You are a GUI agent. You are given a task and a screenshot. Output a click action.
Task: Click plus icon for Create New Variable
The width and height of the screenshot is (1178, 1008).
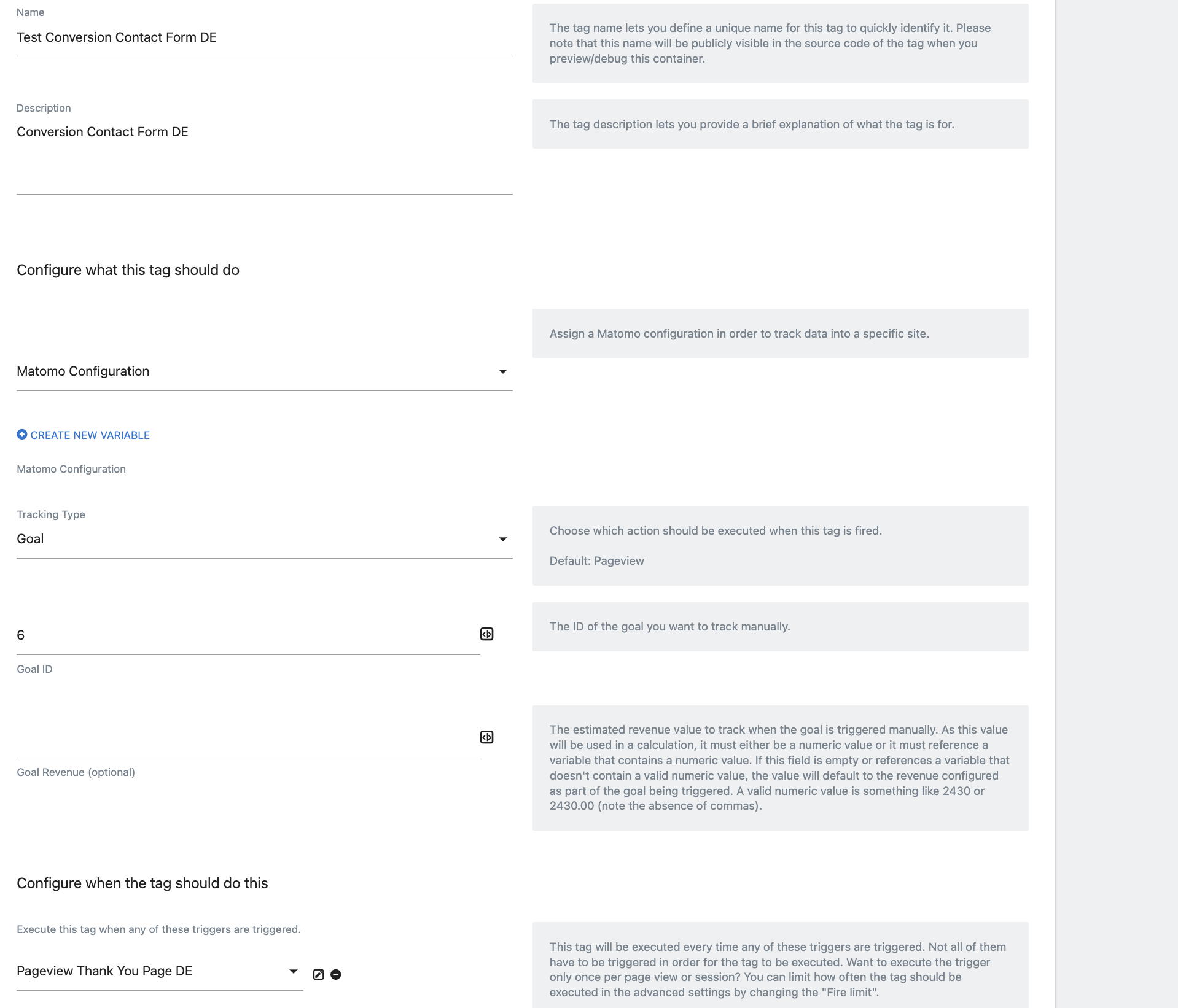click(x=22, y=435)
